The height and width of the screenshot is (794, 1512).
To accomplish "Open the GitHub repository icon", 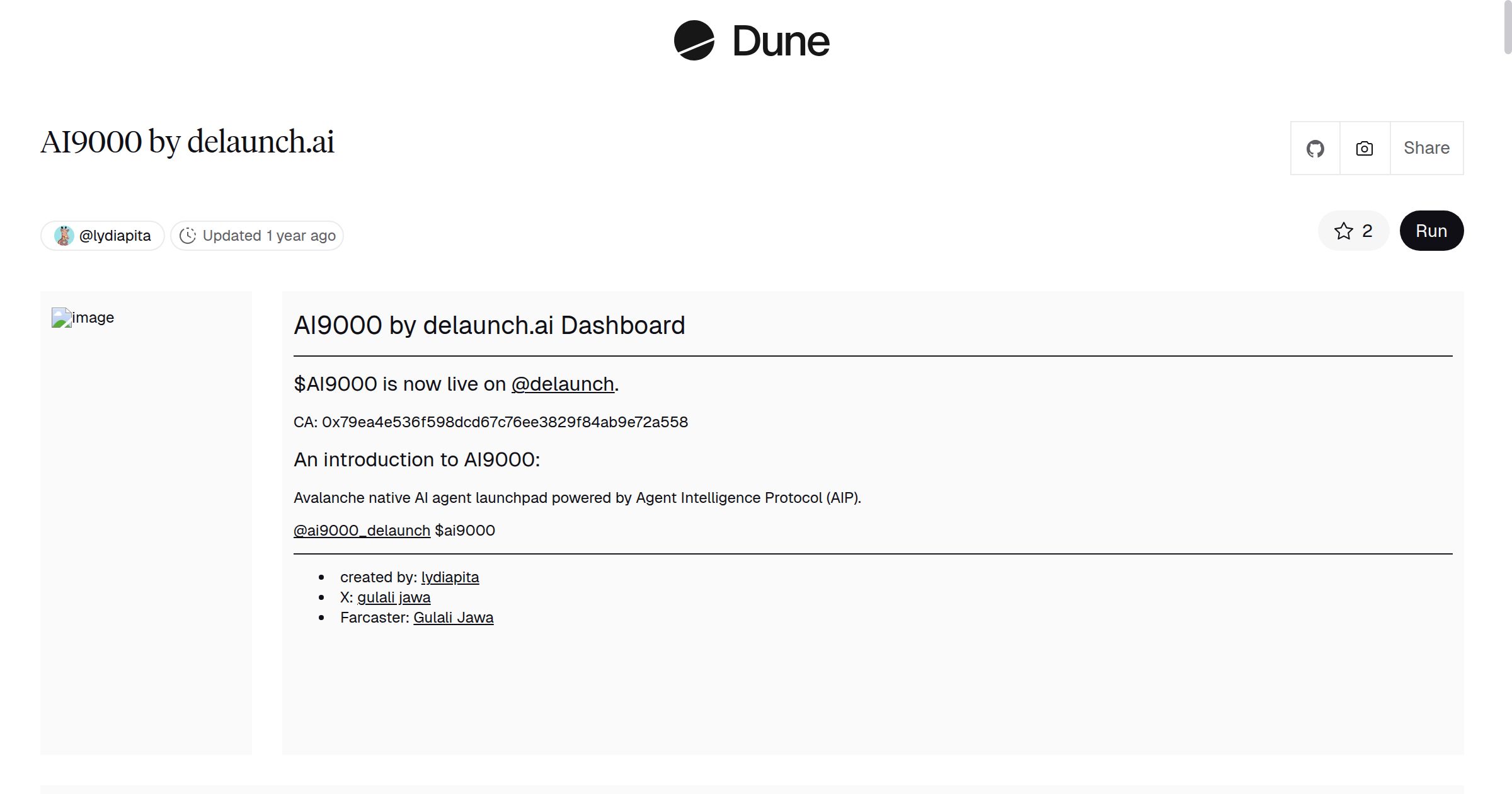I will (x=1315, y=148).
